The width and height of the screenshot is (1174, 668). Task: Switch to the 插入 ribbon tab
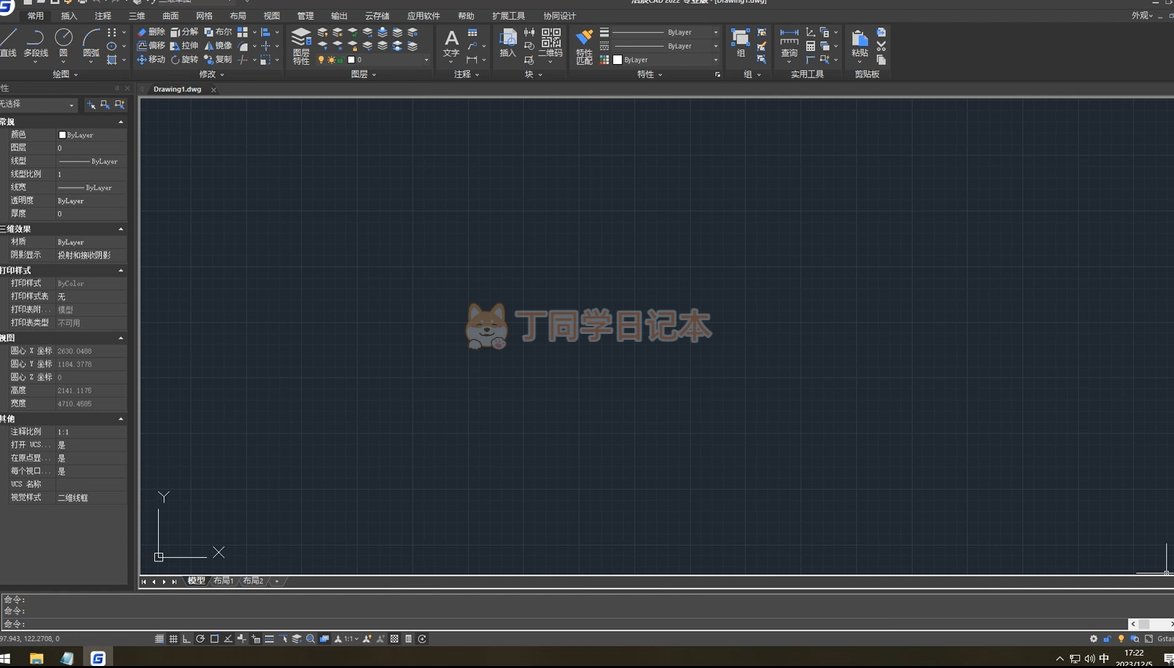[69, 16]
